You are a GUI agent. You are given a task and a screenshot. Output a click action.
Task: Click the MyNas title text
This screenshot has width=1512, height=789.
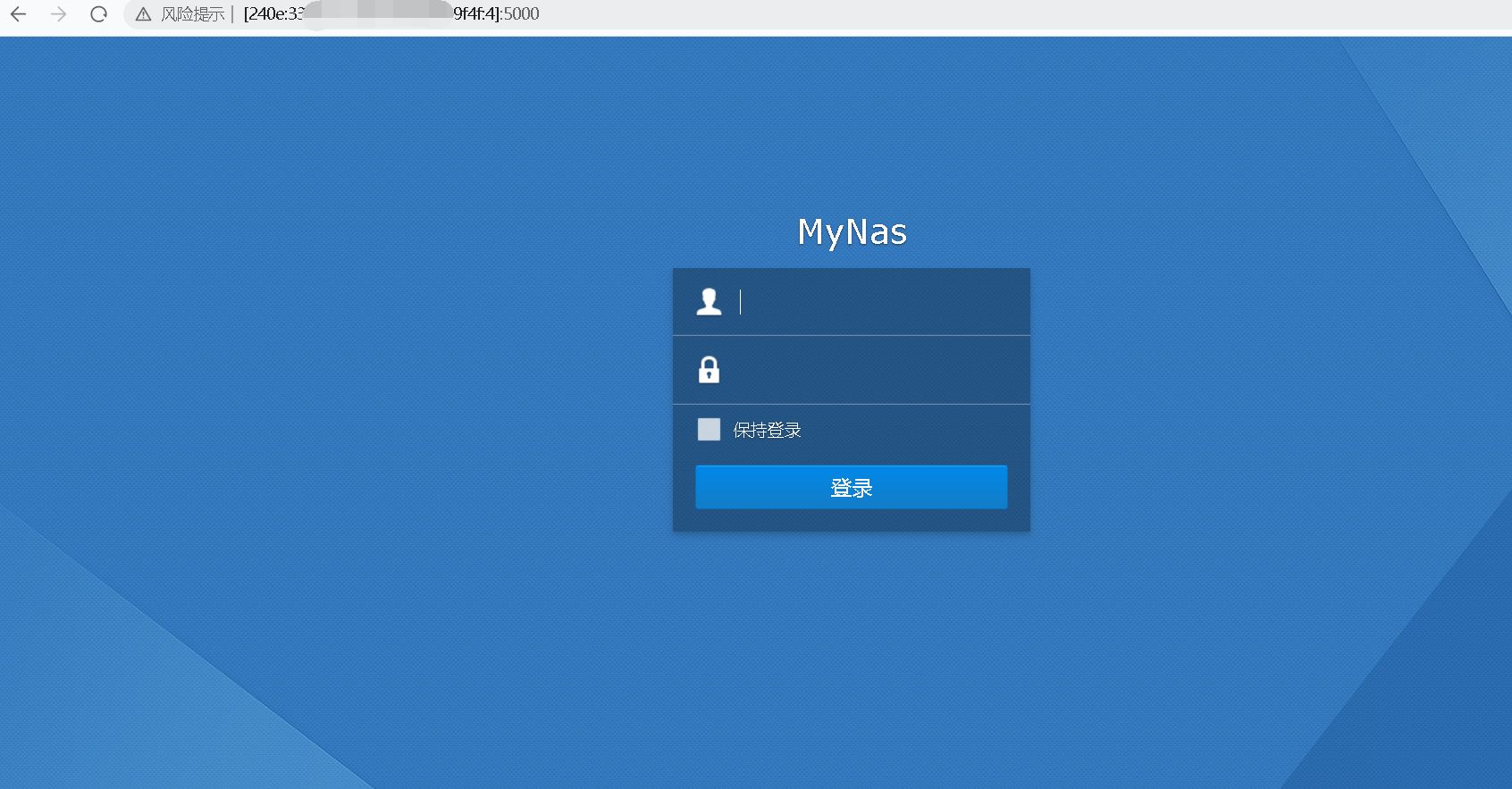tap(852, 232)
